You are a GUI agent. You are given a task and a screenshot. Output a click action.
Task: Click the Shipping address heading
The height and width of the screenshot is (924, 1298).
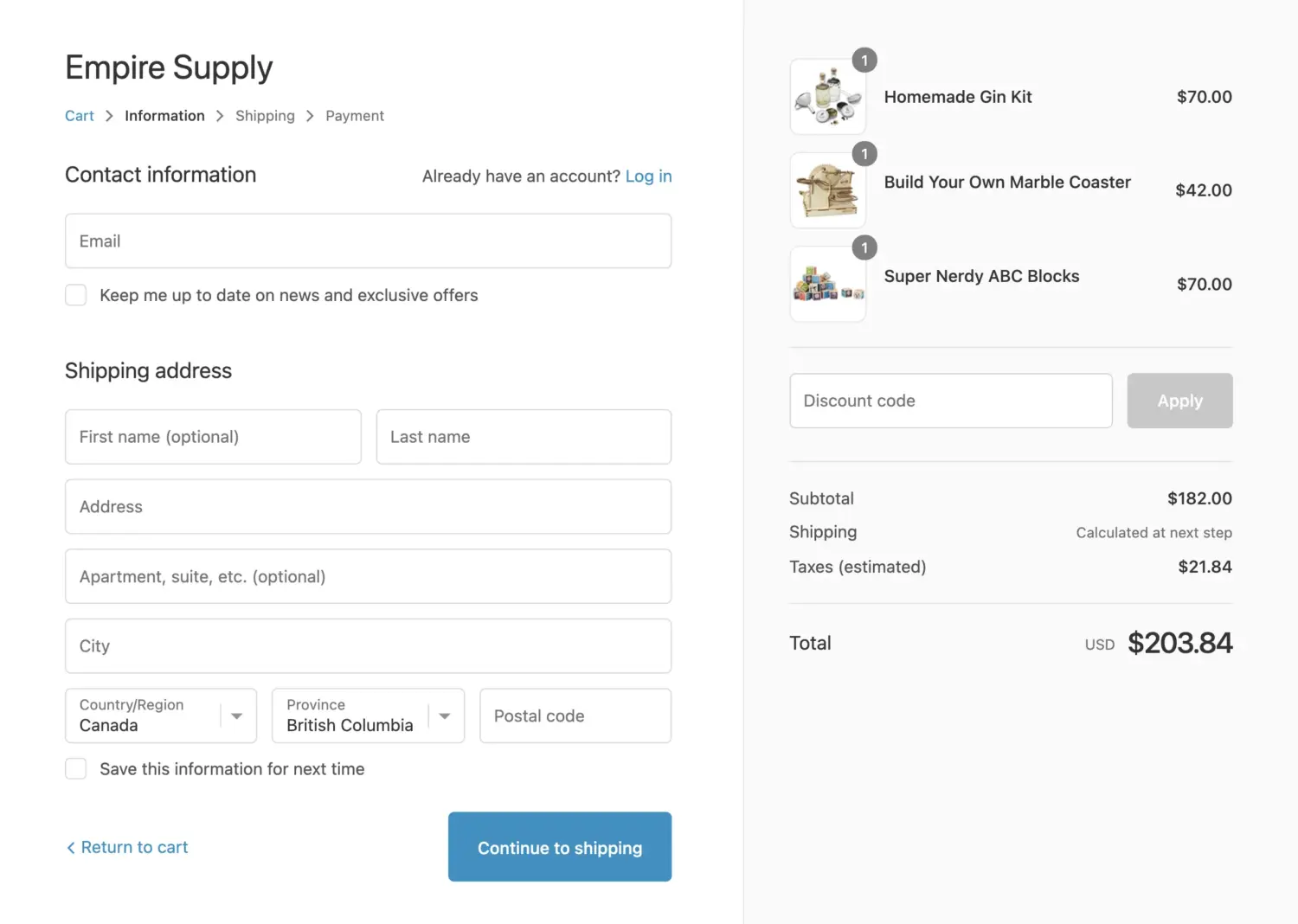(148, 371)
